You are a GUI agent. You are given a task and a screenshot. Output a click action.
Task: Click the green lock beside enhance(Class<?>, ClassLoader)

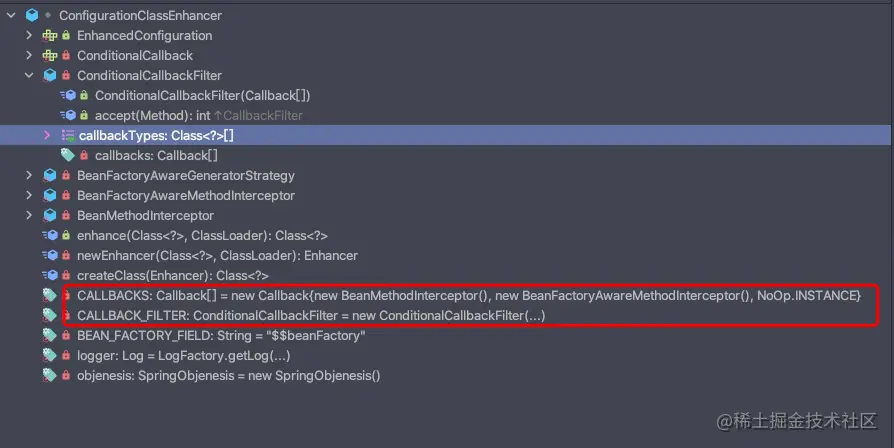[66, 235]
